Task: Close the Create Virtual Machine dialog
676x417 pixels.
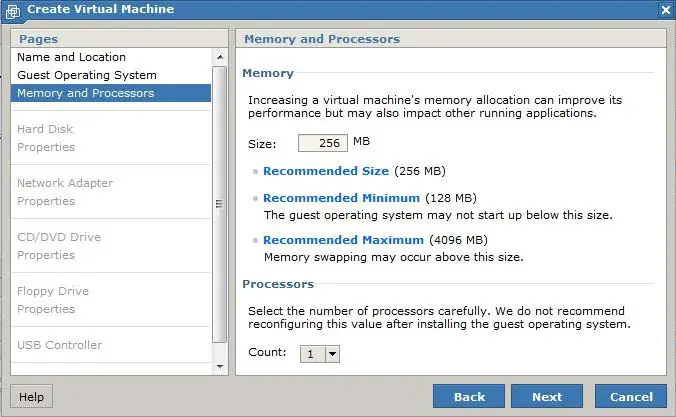Action: pyautogui.click(x=665, y=9)
